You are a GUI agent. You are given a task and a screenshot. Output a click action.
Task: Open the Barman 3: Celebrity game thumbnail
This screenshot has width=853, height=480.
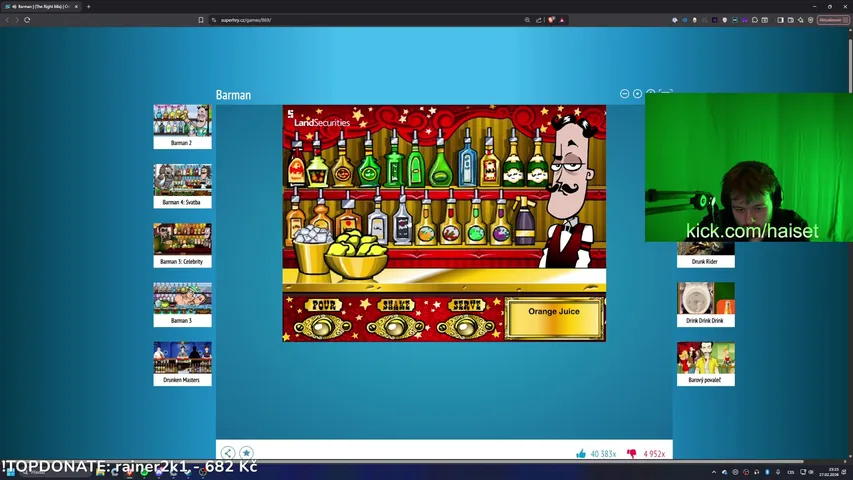pyautogui.click(x=182, y=245)
